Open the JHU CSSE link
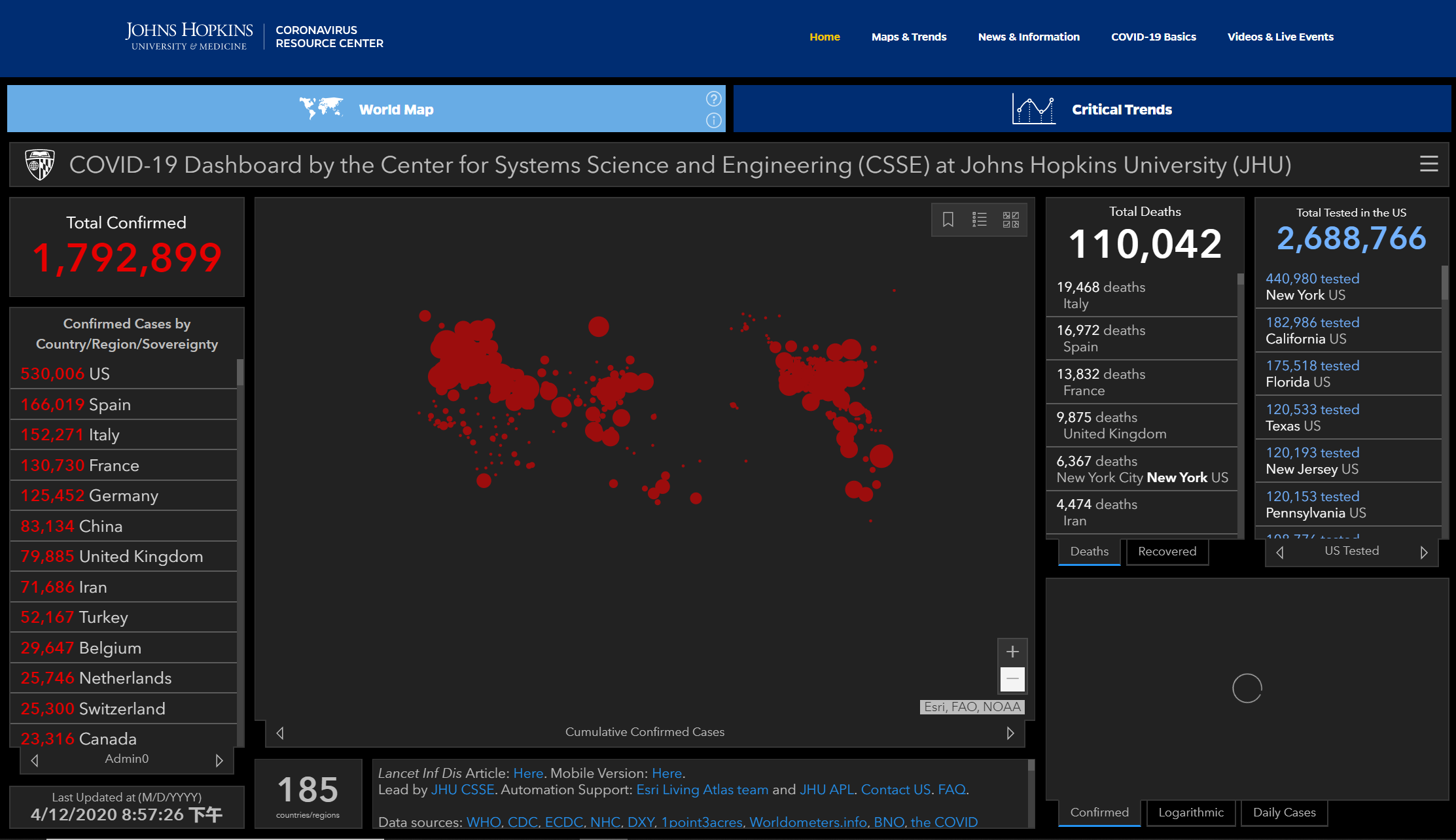The height and width of the screenshot is (840, 1456). pos(462,790)
